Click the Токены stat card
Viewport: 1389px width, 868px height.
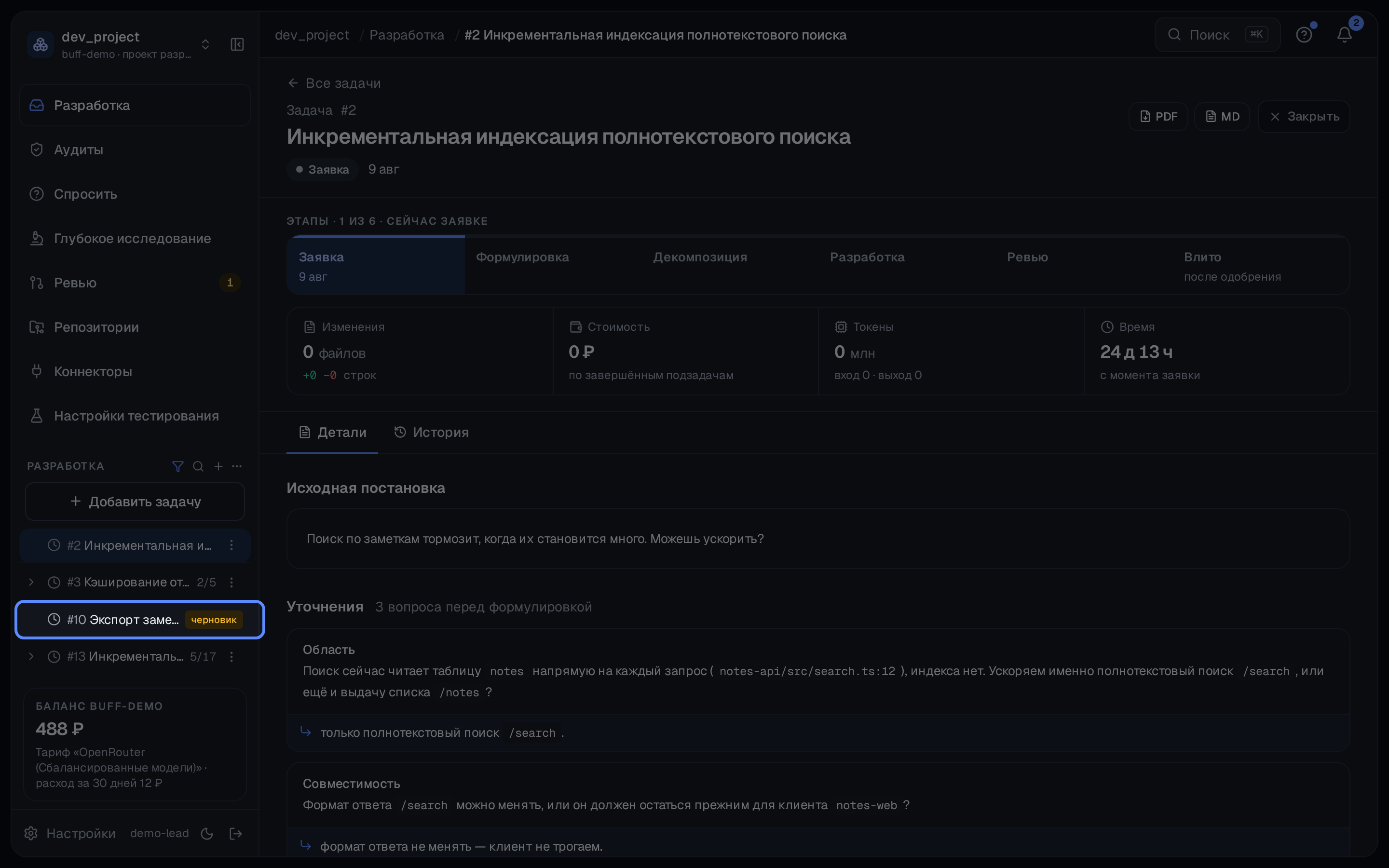[x=951, y=351]
